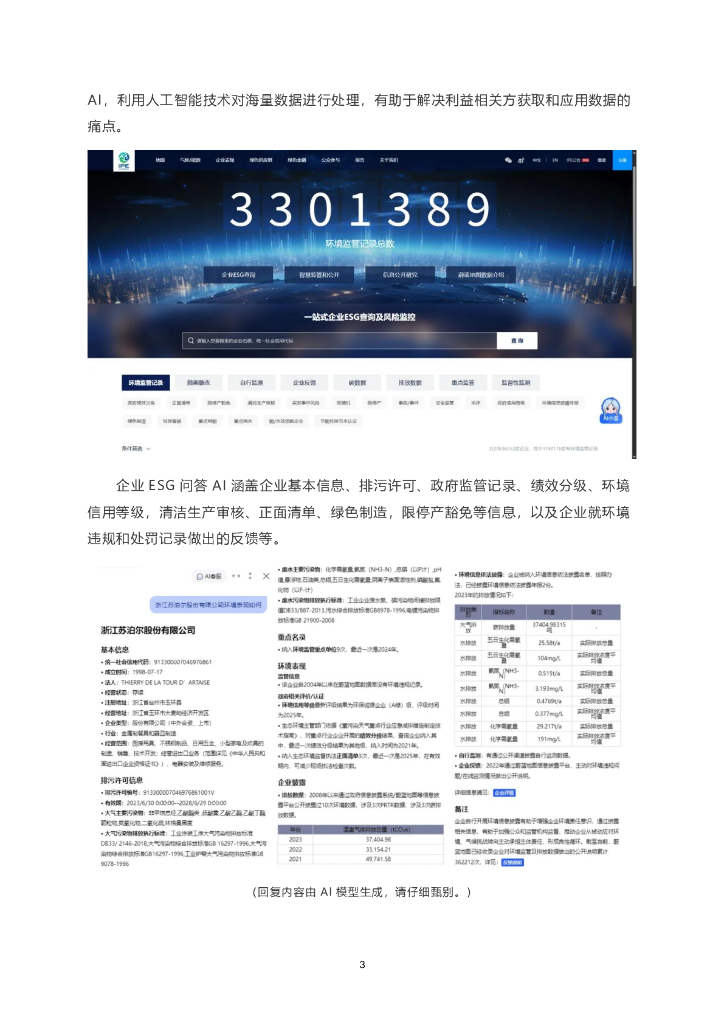The image size is (724, 1024).
Task: Click the 登录 link in the header
Action: pos(602,160)
